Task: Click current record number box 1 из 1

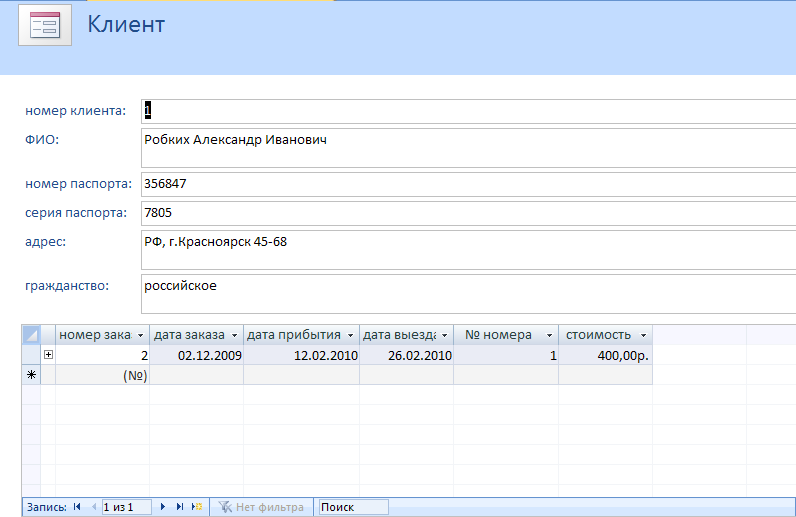Action: pyautogui.click(x=126, y=507)
